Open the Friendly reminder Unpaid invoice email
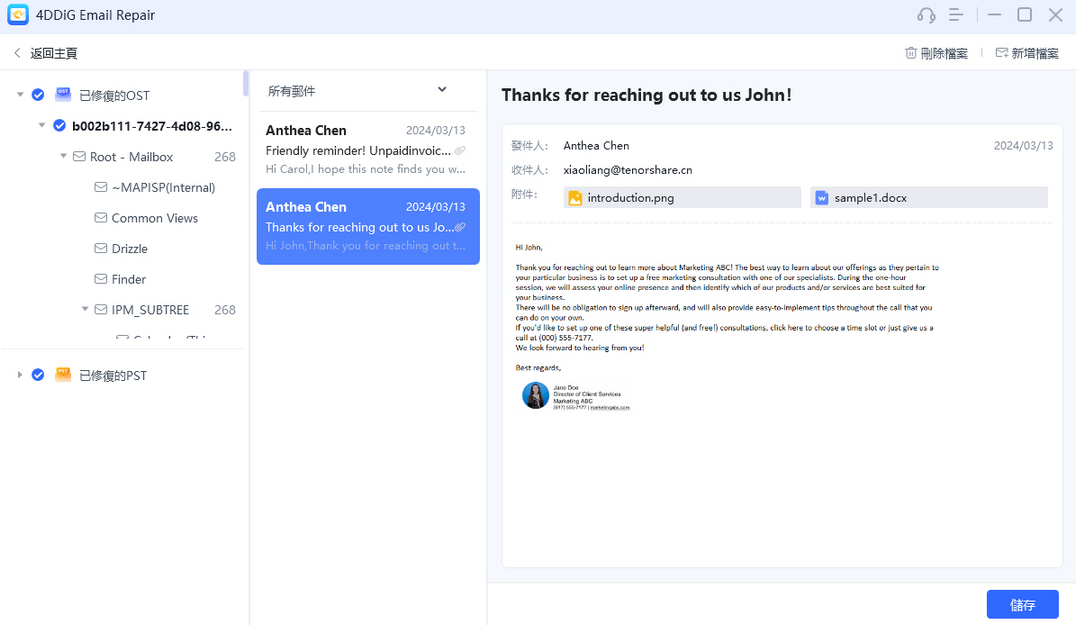This screenshot has height=625, width=1076. tap(368, 149)
